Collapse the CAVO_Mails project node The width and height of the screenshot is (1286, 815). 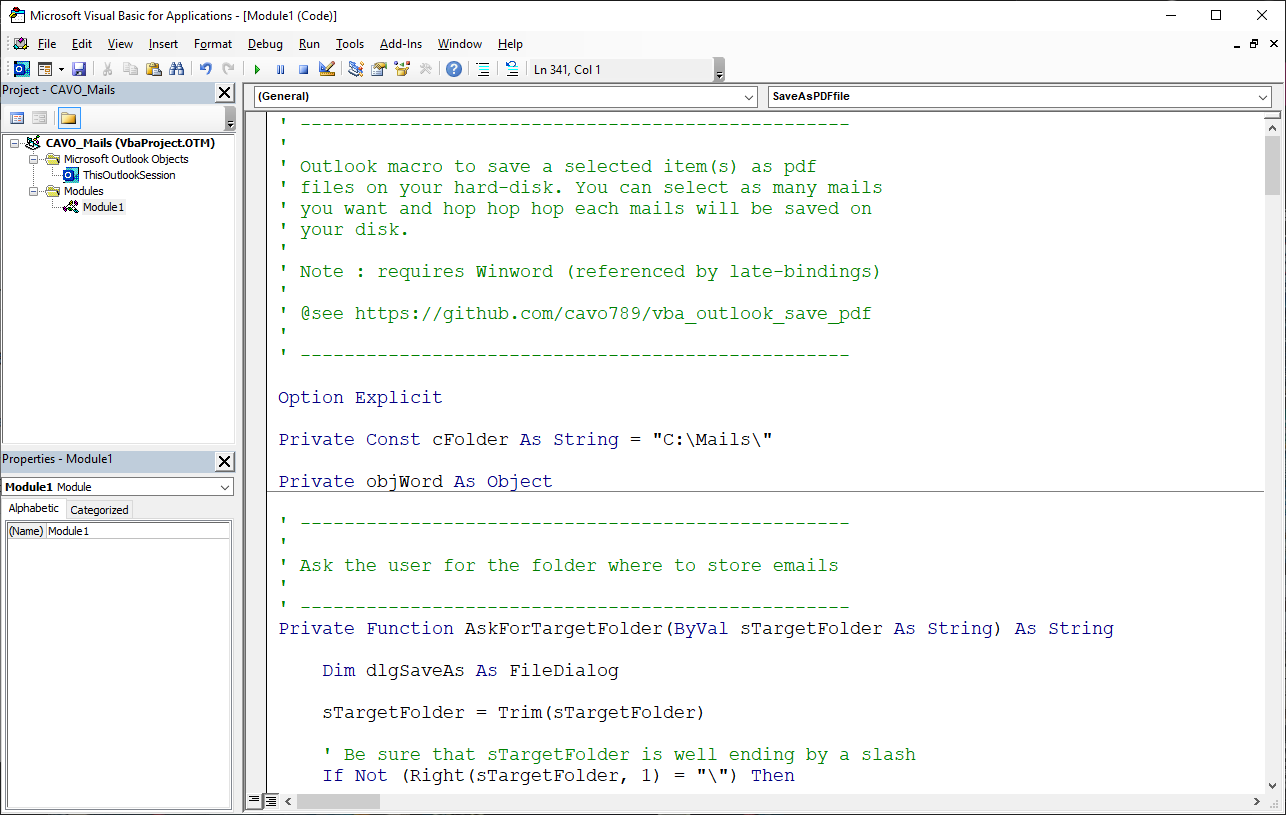(15, 143)
